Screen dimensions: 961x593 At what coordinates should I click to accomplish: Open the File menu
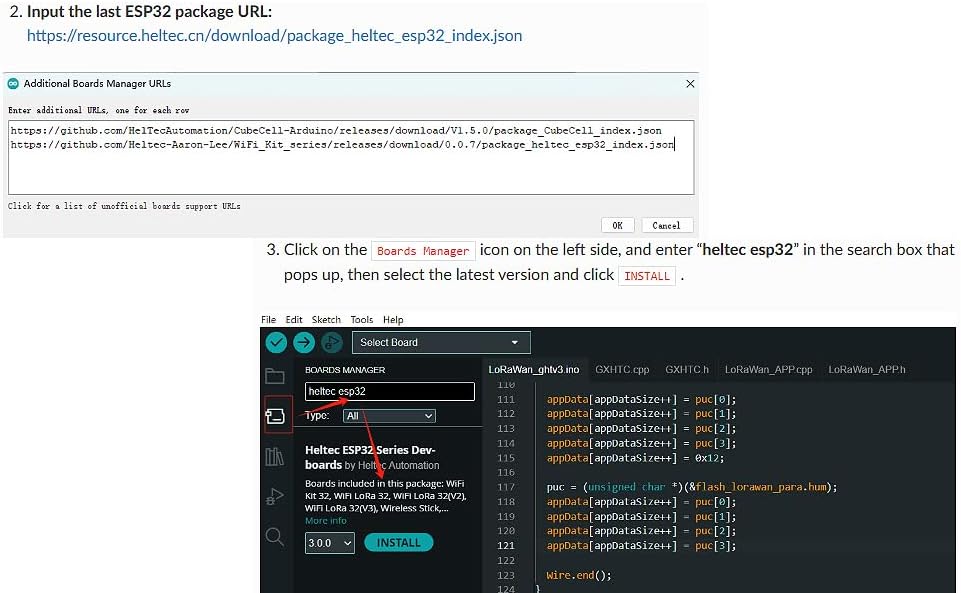[268, 319]
